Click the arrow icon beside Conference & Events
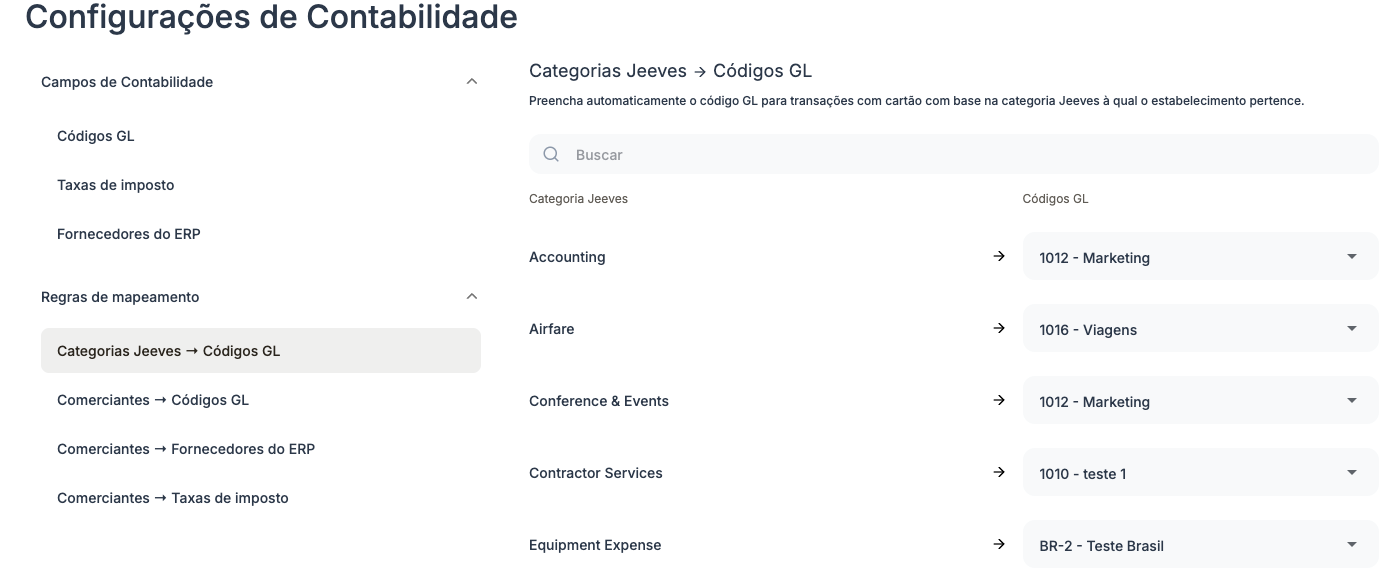 [998, 401]
